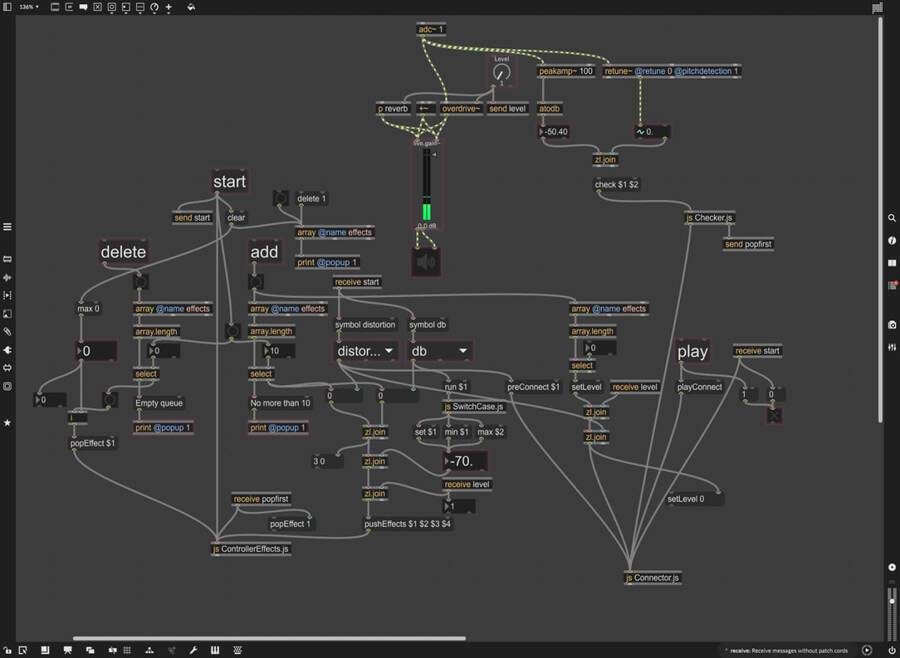Open the db dropdown menu
The height and width of the screenshot is (658, 900).
coord(440,351)
